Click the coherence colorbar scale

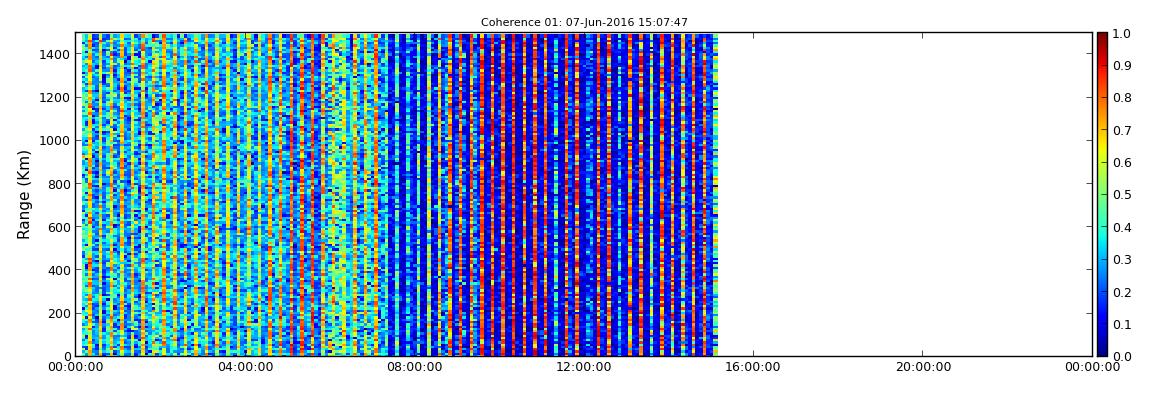click(1103, 194)
